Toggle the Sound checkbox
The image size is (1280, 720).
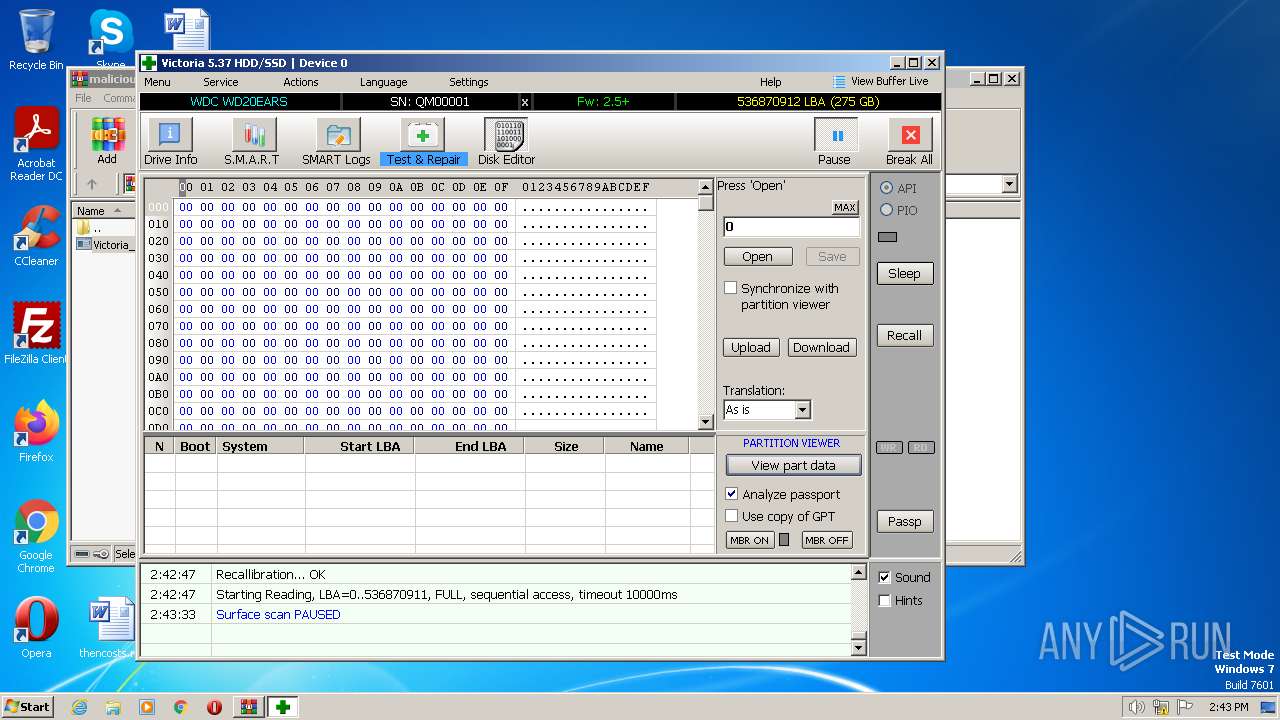click(x=884, y=577)
